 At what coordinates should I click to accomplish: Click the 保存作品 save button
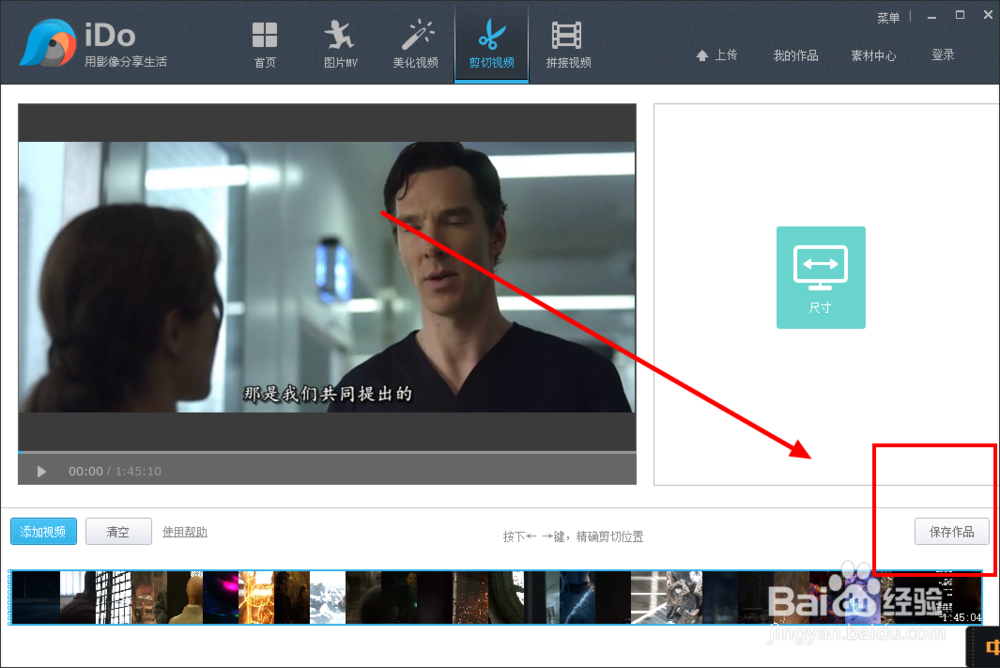coord(952,531)
